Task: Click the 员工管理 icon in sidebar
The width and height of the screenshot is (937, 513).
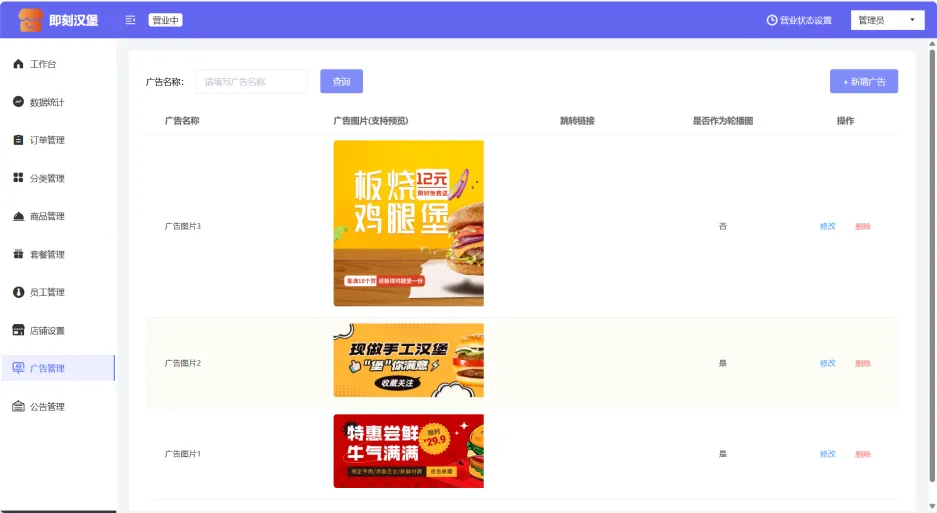Action: point(18,292)
